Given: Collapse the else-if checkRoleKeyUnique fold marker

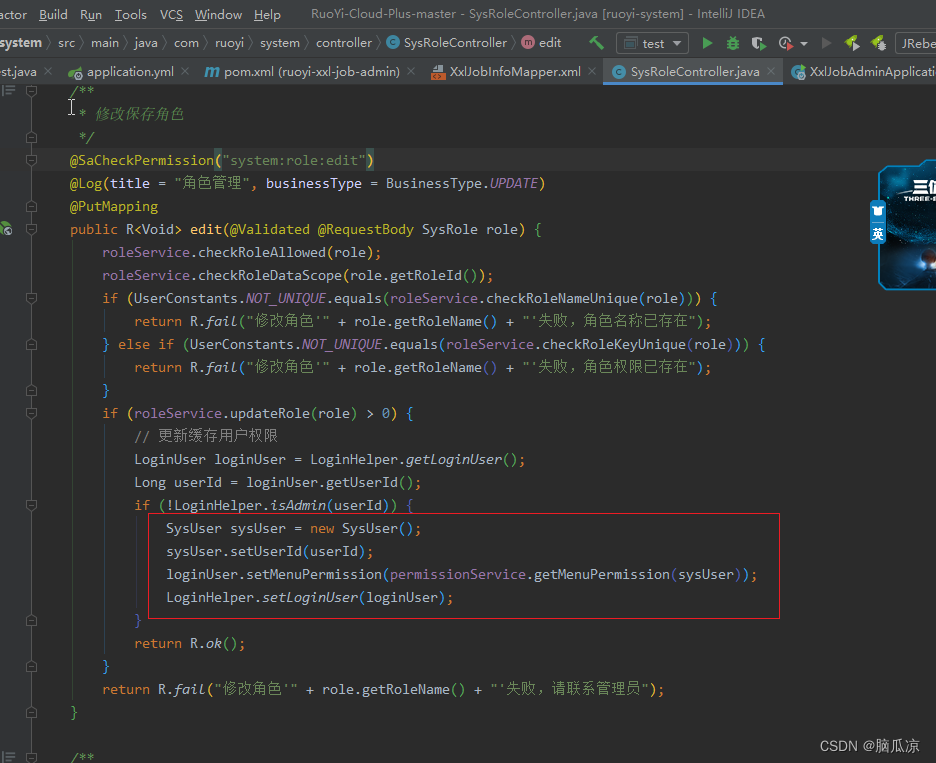Looking at the screenshot, I should 32,344.
